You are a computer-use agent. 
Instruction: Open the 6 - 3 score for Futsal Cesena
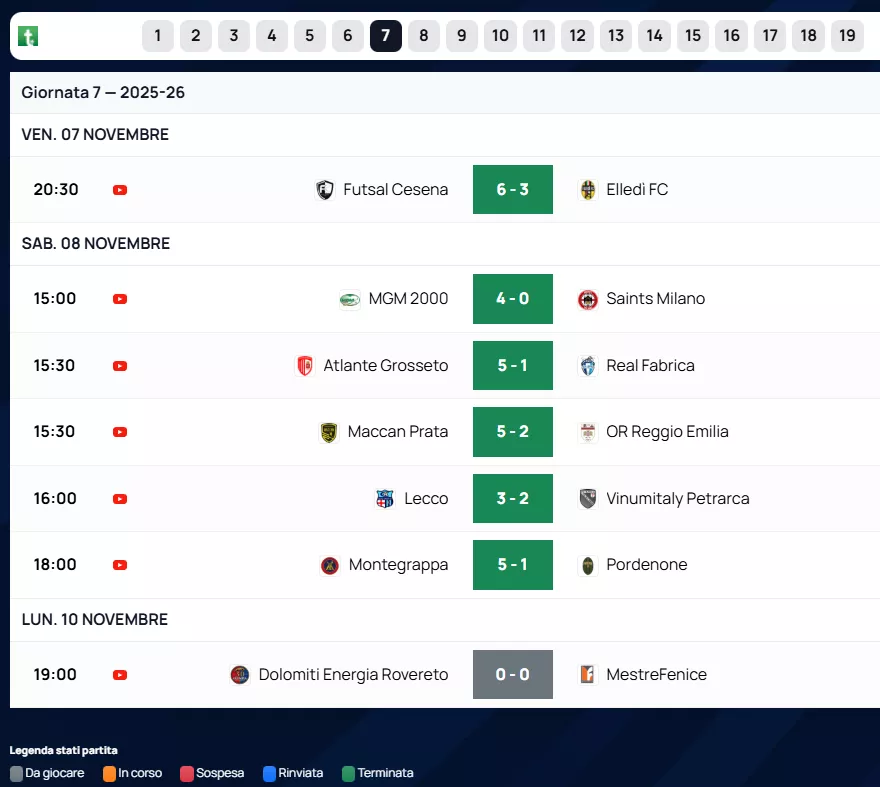(x=512, y=190)
